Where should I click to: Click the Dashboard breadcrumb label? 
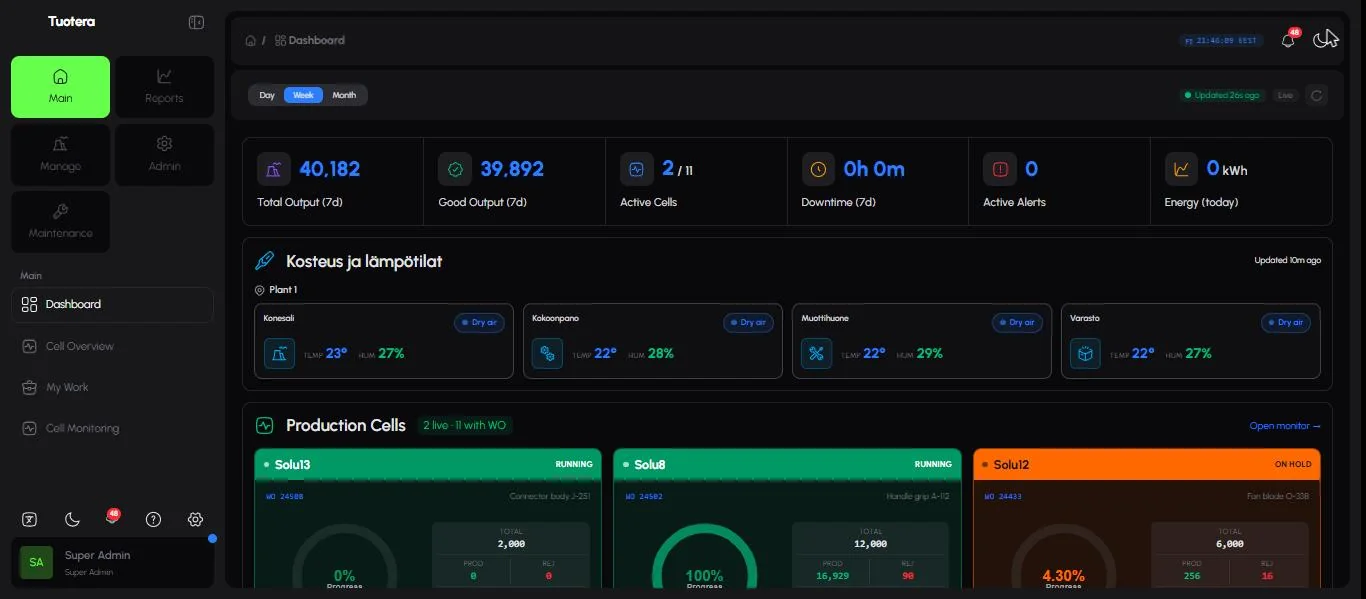[x=316, y=41]
